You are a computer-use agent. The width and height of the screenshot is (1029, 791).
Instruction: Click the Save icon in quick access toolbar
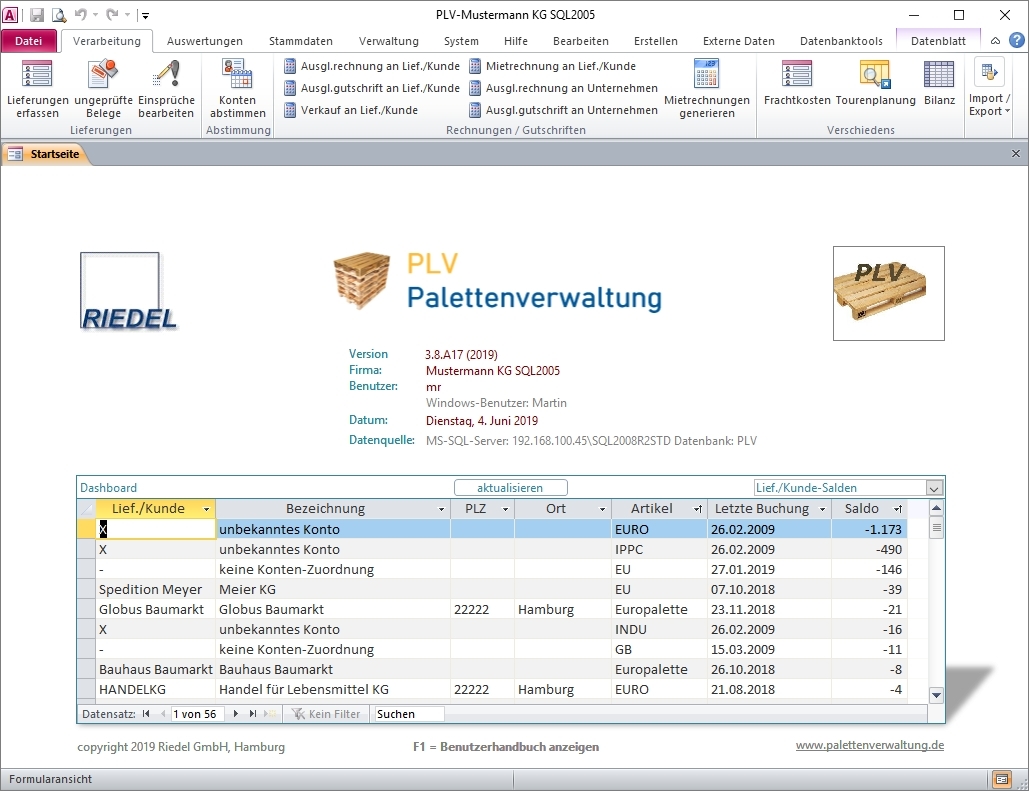click(x=37, y=14)
